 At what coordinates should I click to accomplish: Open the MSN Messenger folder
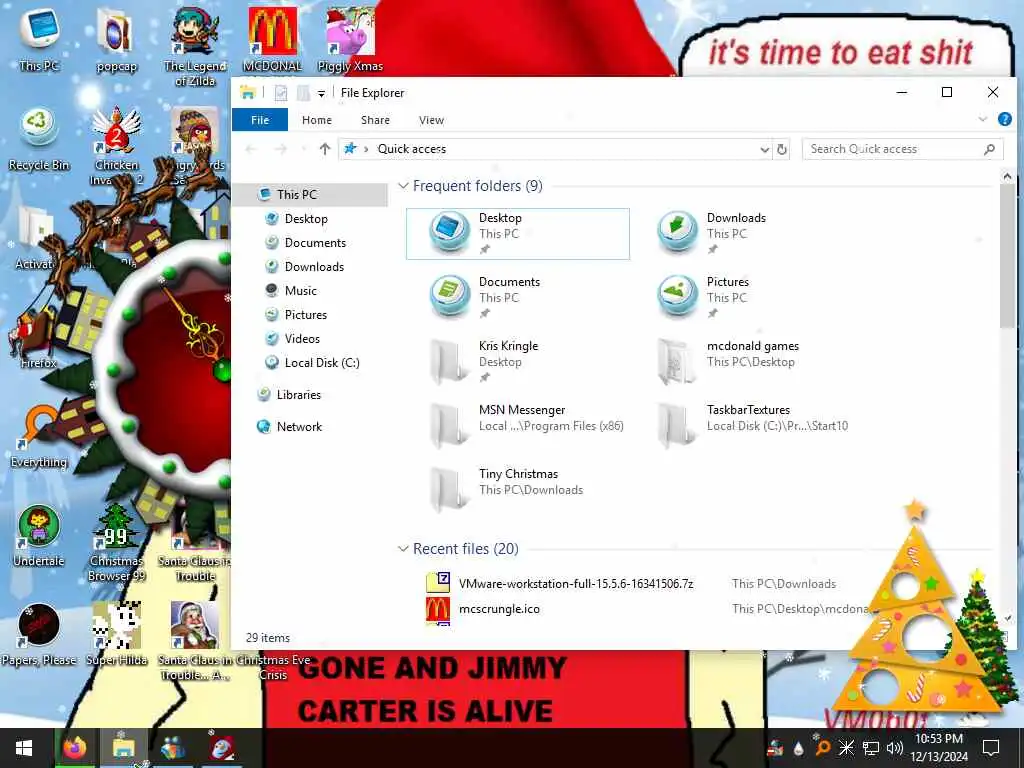click(517, 426)
